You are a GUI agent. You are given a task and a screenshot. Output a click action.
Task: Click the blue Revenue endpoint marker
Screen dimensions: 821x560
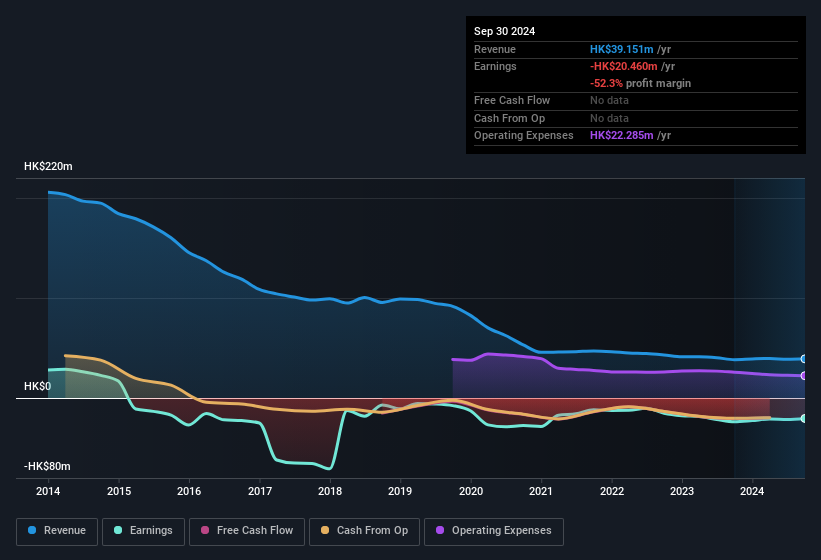point(804,359)
